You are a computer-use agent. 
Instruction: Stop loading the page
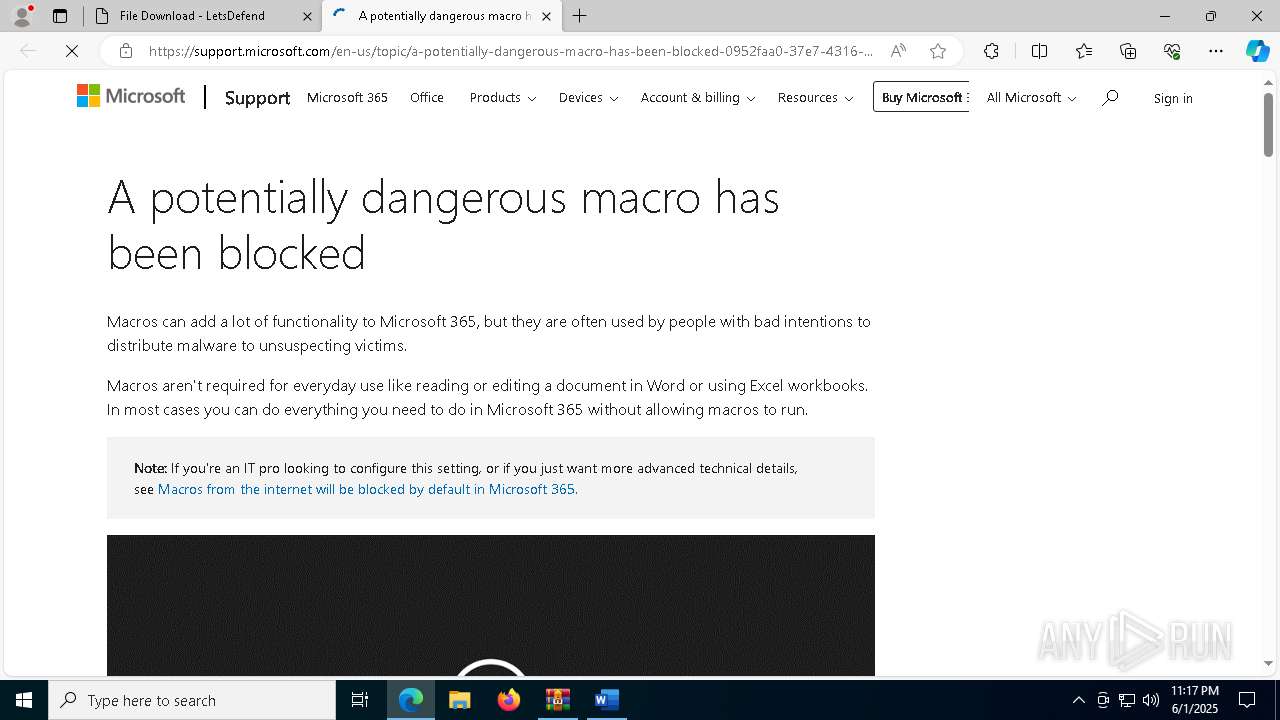72,51
